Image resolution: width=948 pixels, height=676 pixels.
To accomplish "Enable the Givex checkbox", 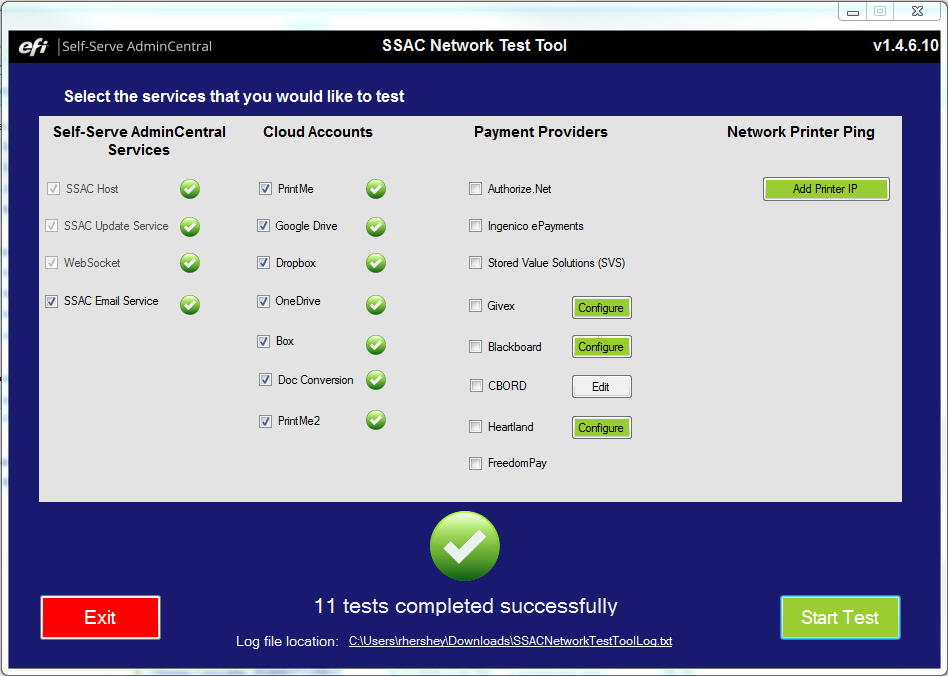I will pos(476,306).
